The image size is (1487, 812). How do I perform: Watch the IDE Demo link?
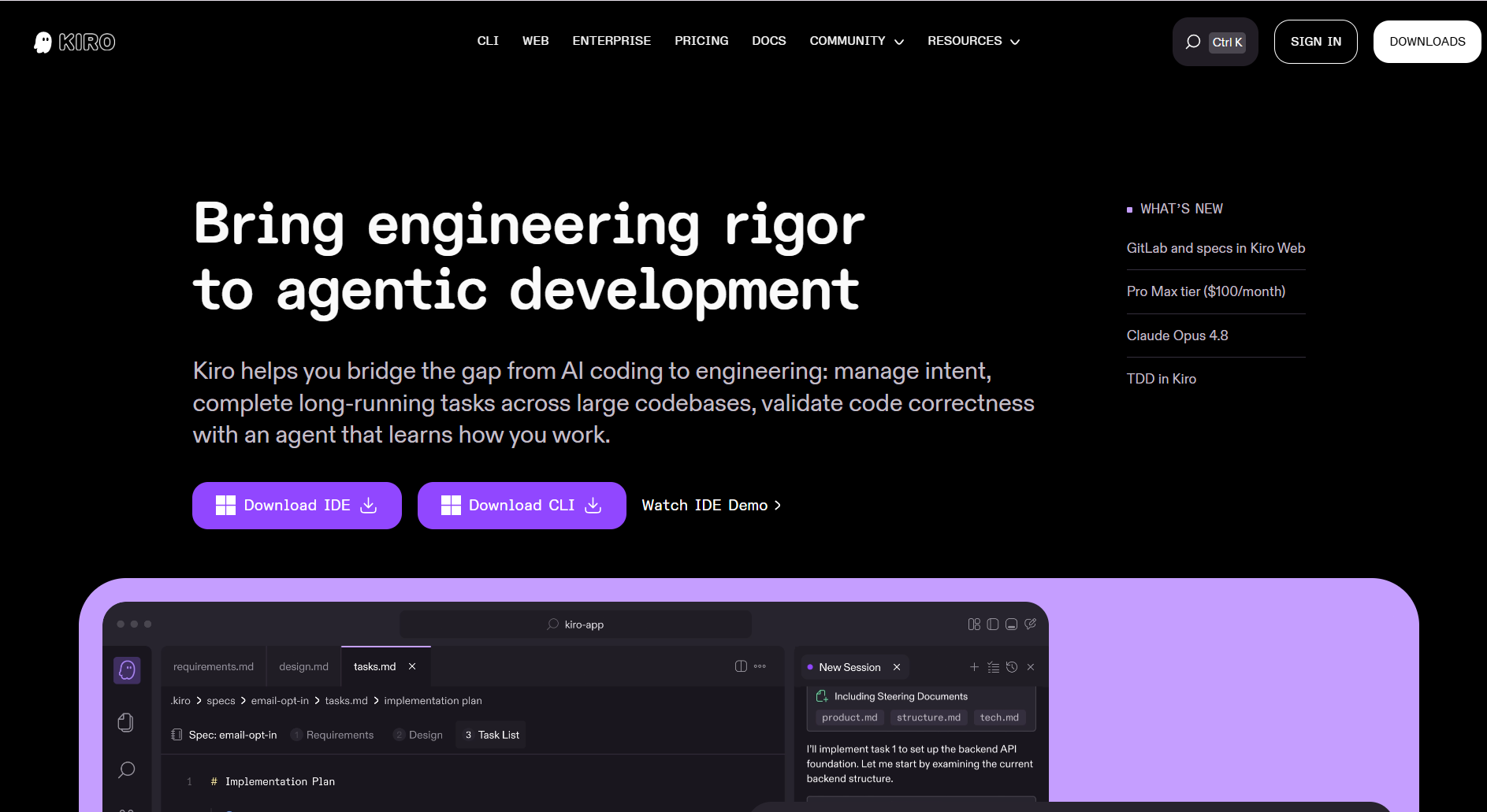tap(712, 506)
